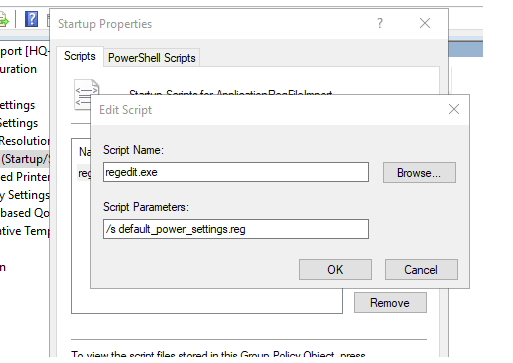Select the based Qo tree item
This screenshot has height=363, width=513.
click(25, 213)
